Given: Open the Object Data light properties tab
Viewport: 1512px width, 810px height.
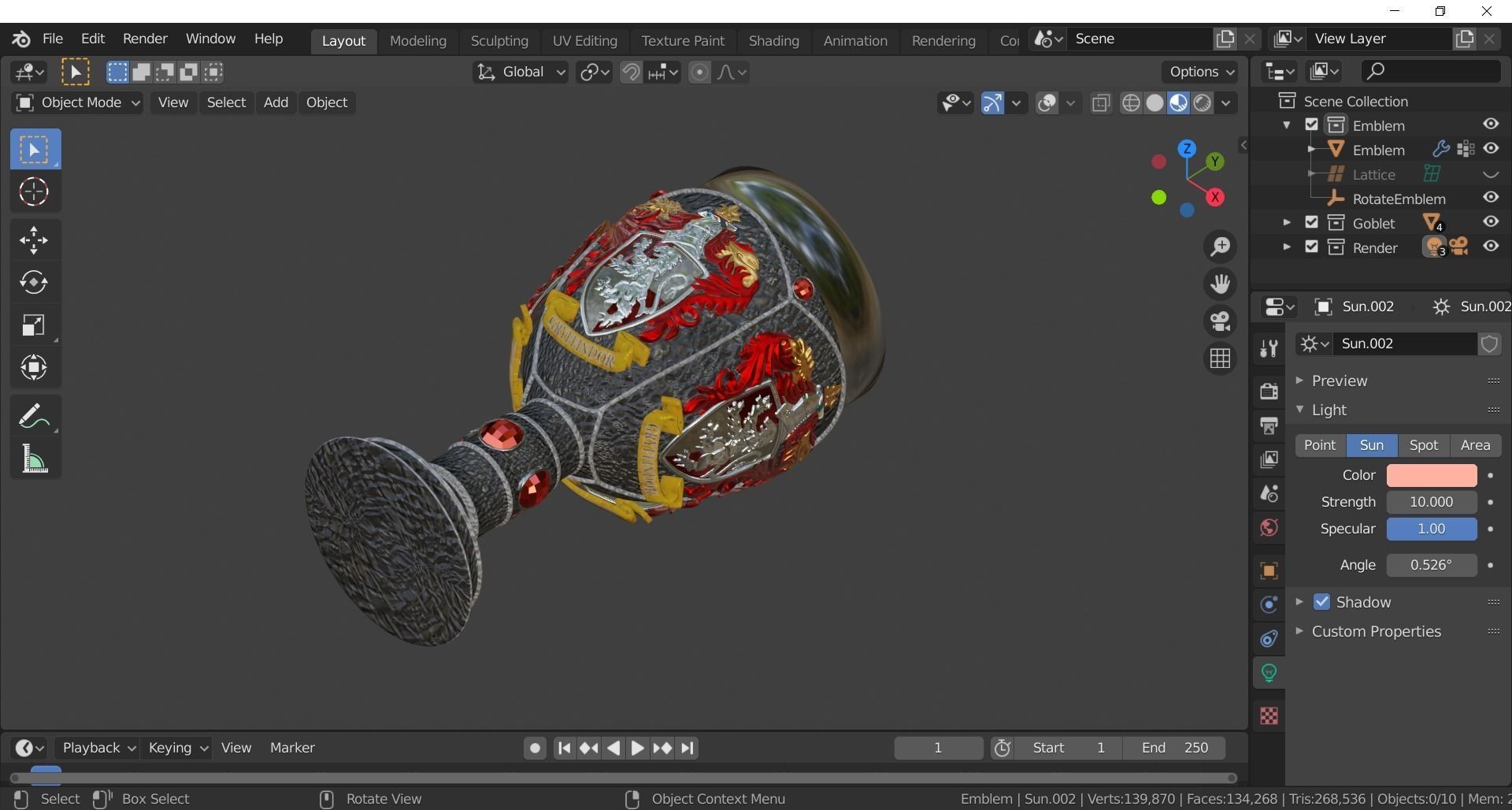Looking at the screenshot, I should point(1269,673).
